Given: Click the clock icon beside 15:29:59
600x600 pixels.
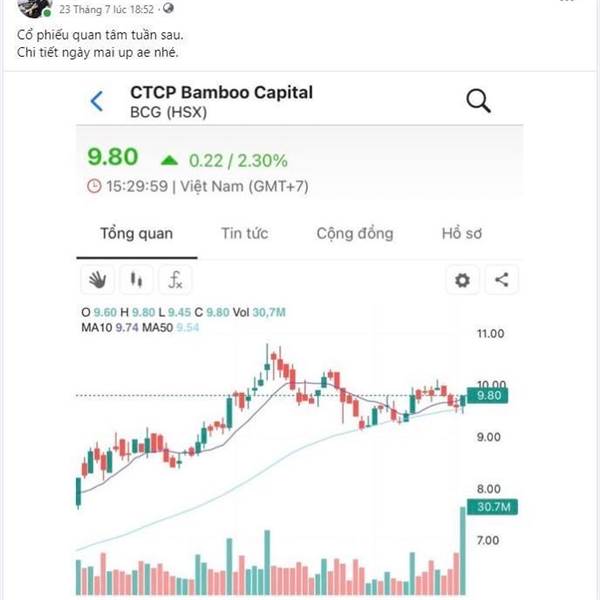Looking at the screenshot, I should pyautogui.click(x=94, y=186).
